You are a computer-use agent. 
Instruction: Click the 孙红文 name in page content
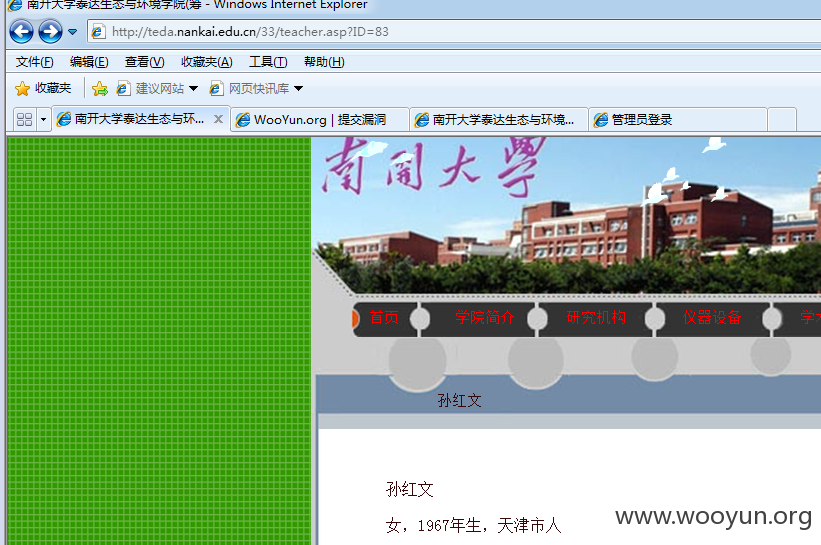409,490
